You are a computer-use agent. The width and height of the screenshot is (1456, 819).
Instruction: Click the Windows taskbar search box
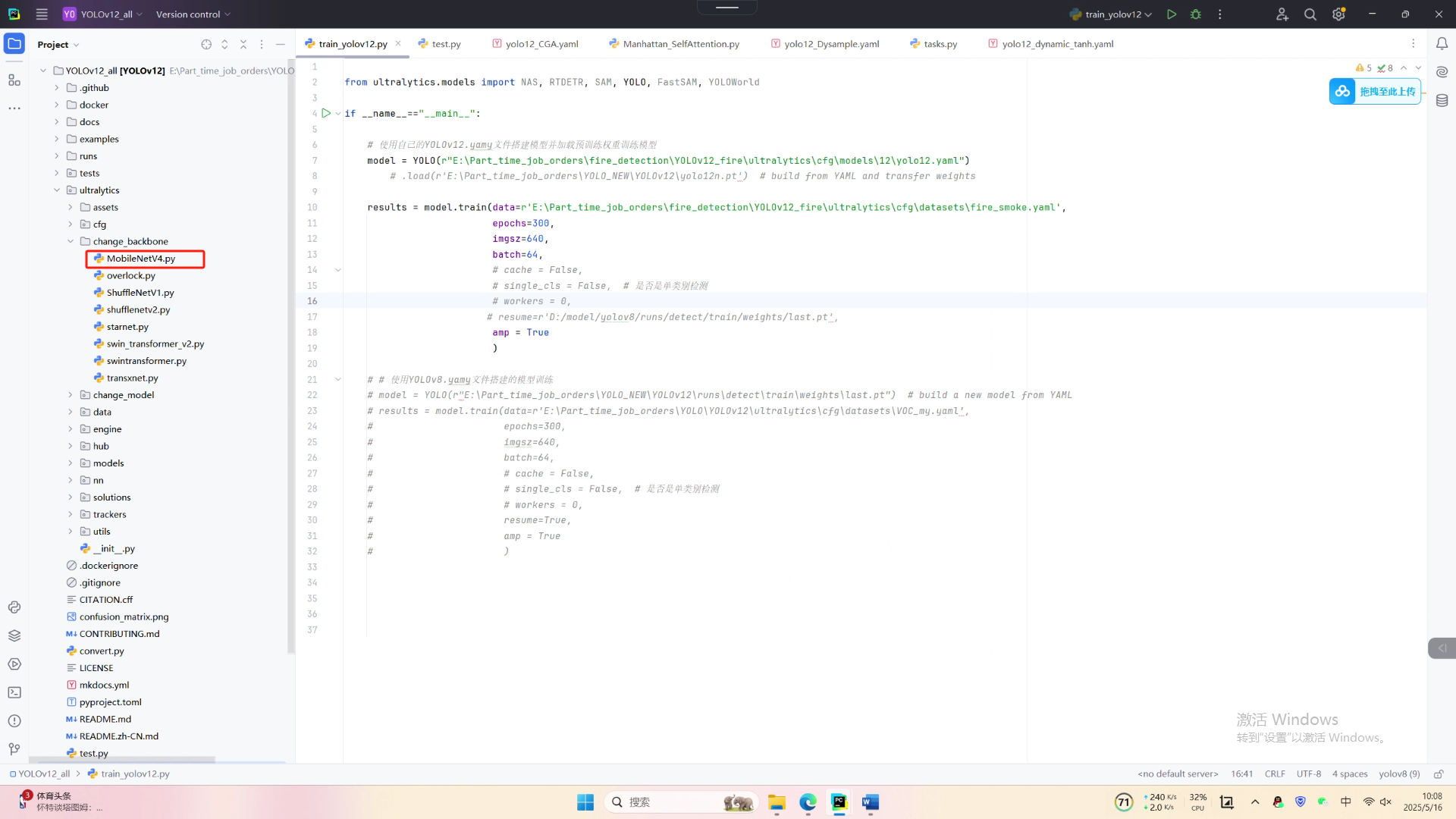[682, 802]
